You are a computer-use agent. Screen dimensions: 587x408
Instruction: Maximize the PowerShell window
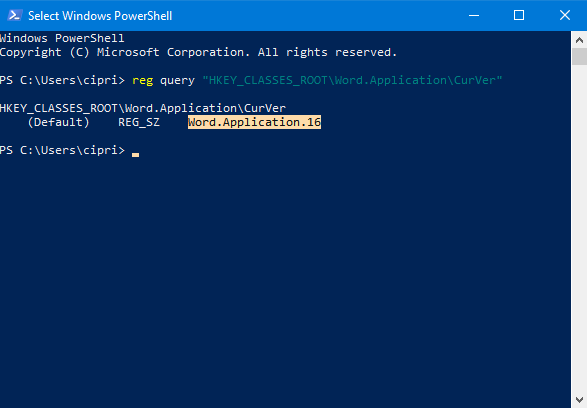[x=519, y=15]
